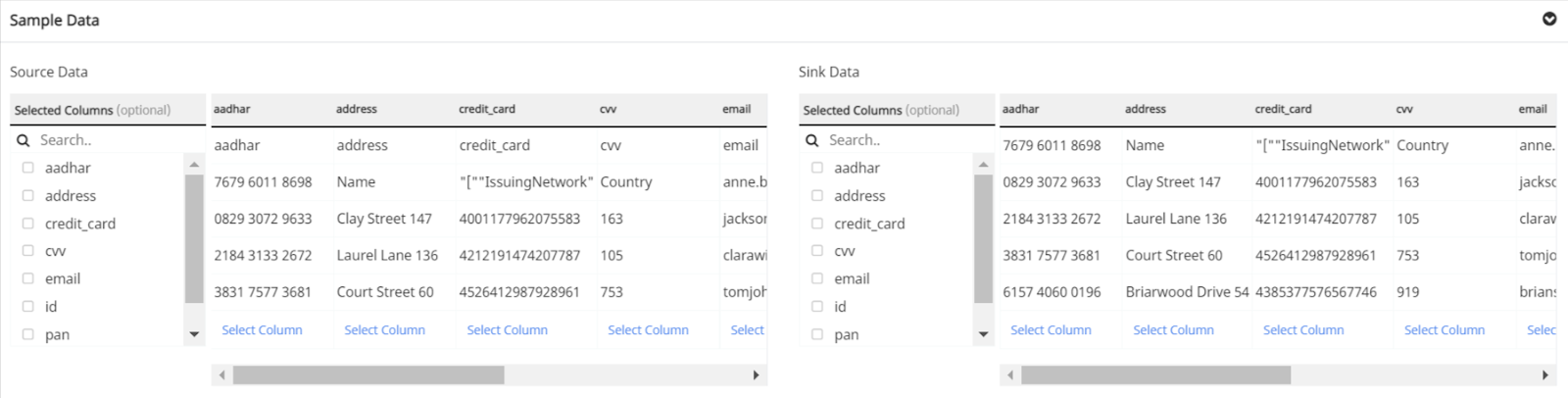This screenshot has height=398, width=1568.
Task: Collapse the Sample Data panel chevron
Action: pos(1549,19)
